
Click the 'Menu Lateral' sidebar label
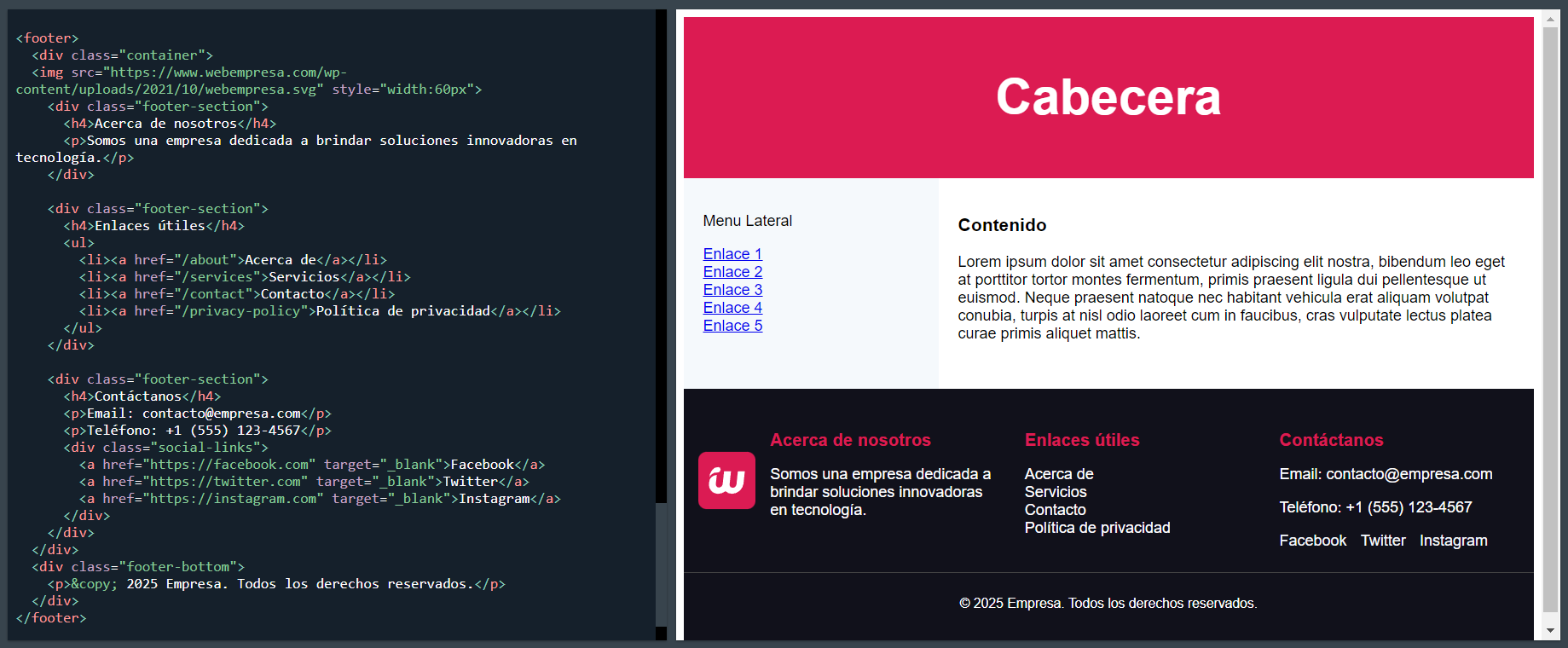point(748,221)
